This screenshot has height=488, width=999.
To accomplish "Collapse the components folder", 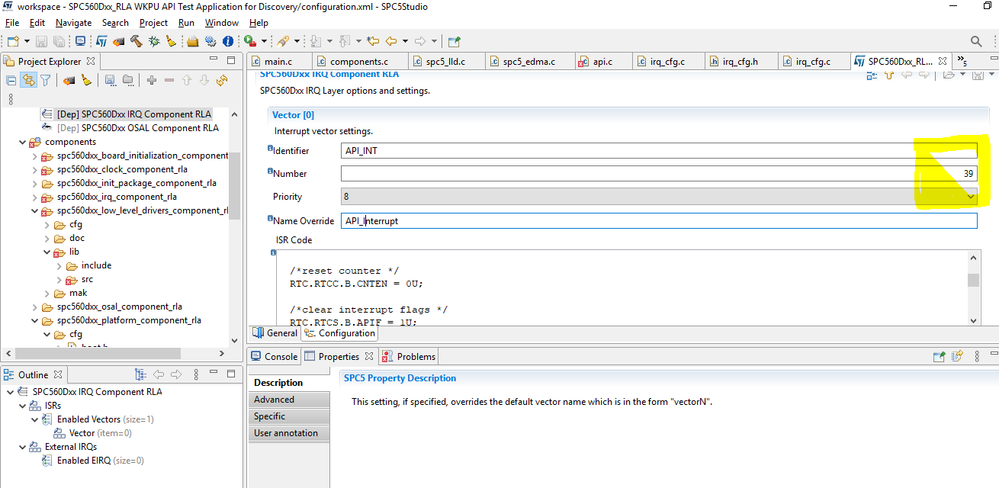I will click(23, 142).
